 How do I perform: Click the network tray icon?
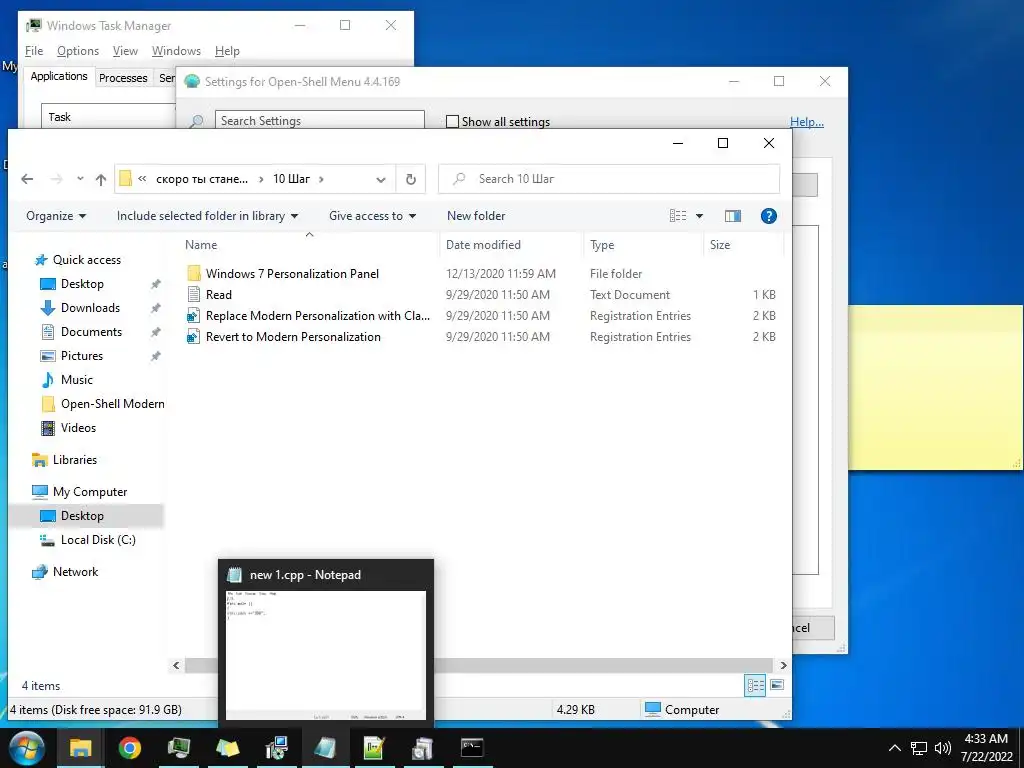point(919,748)
